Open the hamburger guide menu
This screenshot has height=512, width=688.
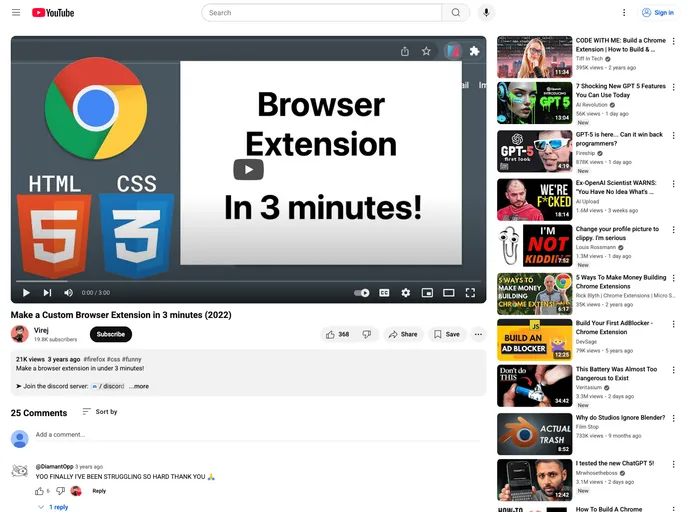[x=16, y=12]
